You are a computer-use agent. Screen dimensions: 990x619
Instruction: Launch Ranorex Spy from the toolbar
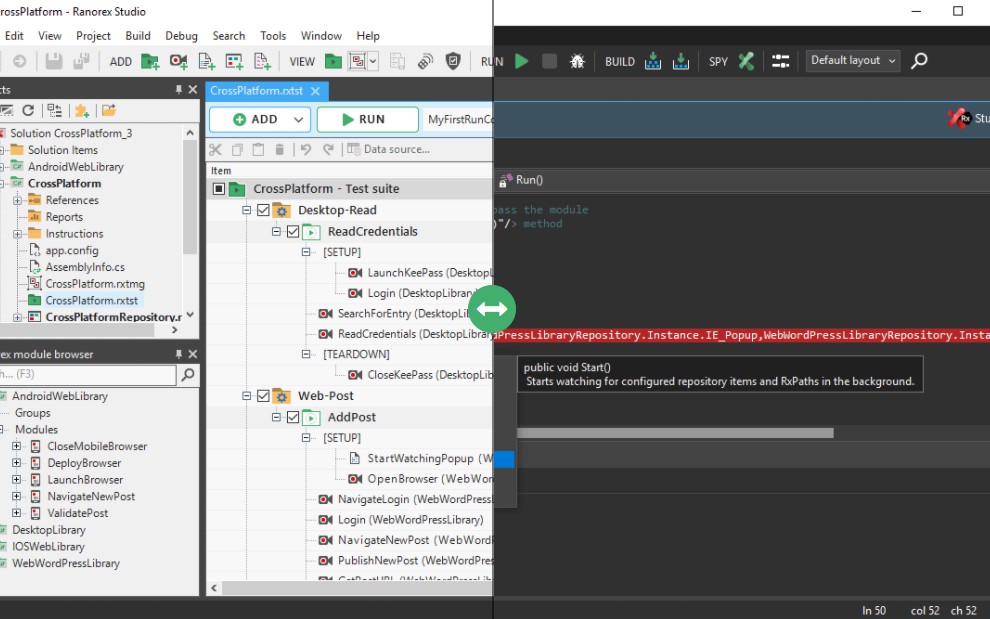(x=746, y=61)
